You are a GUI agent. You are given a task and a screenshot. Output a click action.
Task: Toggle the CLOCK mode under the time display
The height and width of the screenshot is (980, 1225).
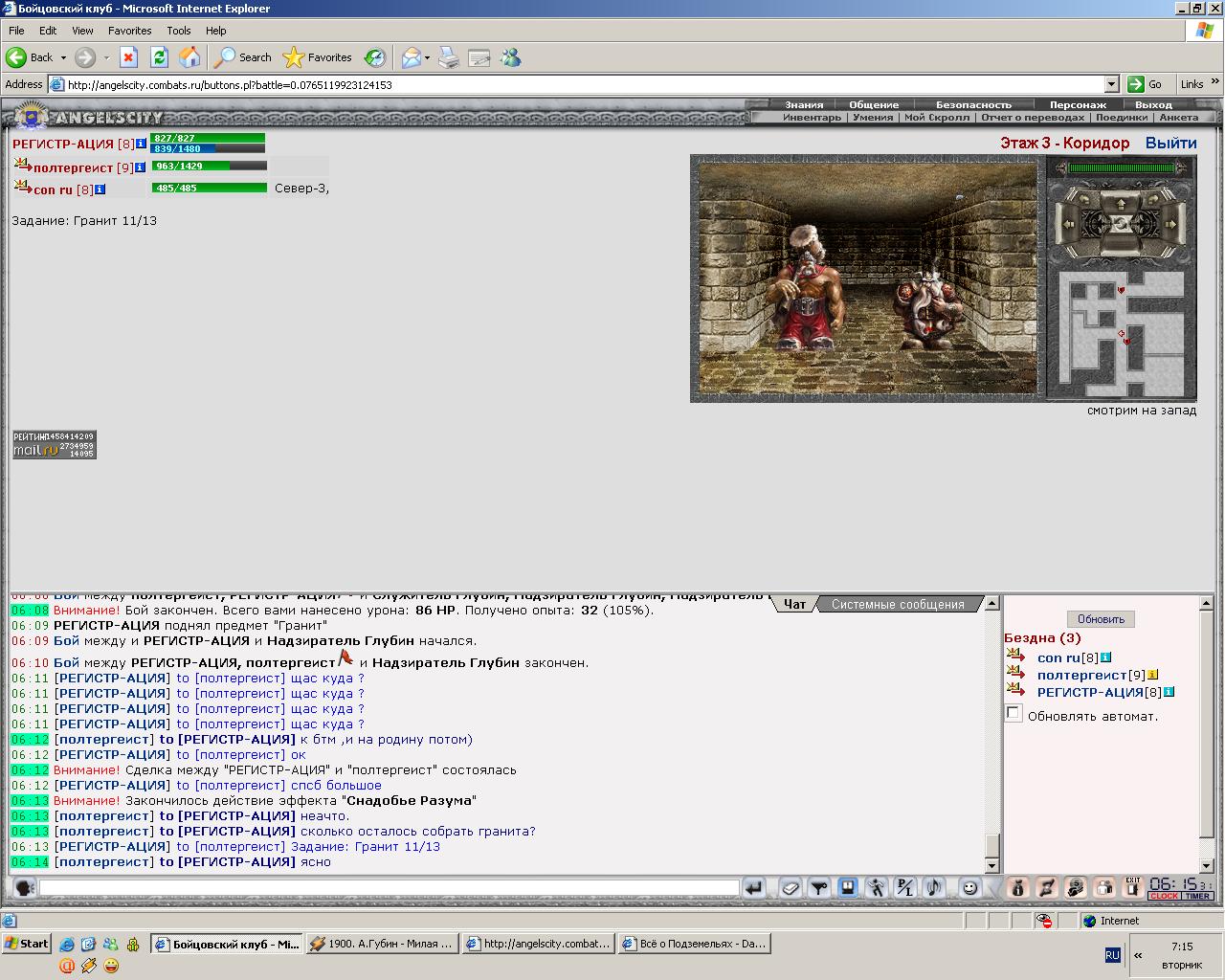(x=1164, y=896)
